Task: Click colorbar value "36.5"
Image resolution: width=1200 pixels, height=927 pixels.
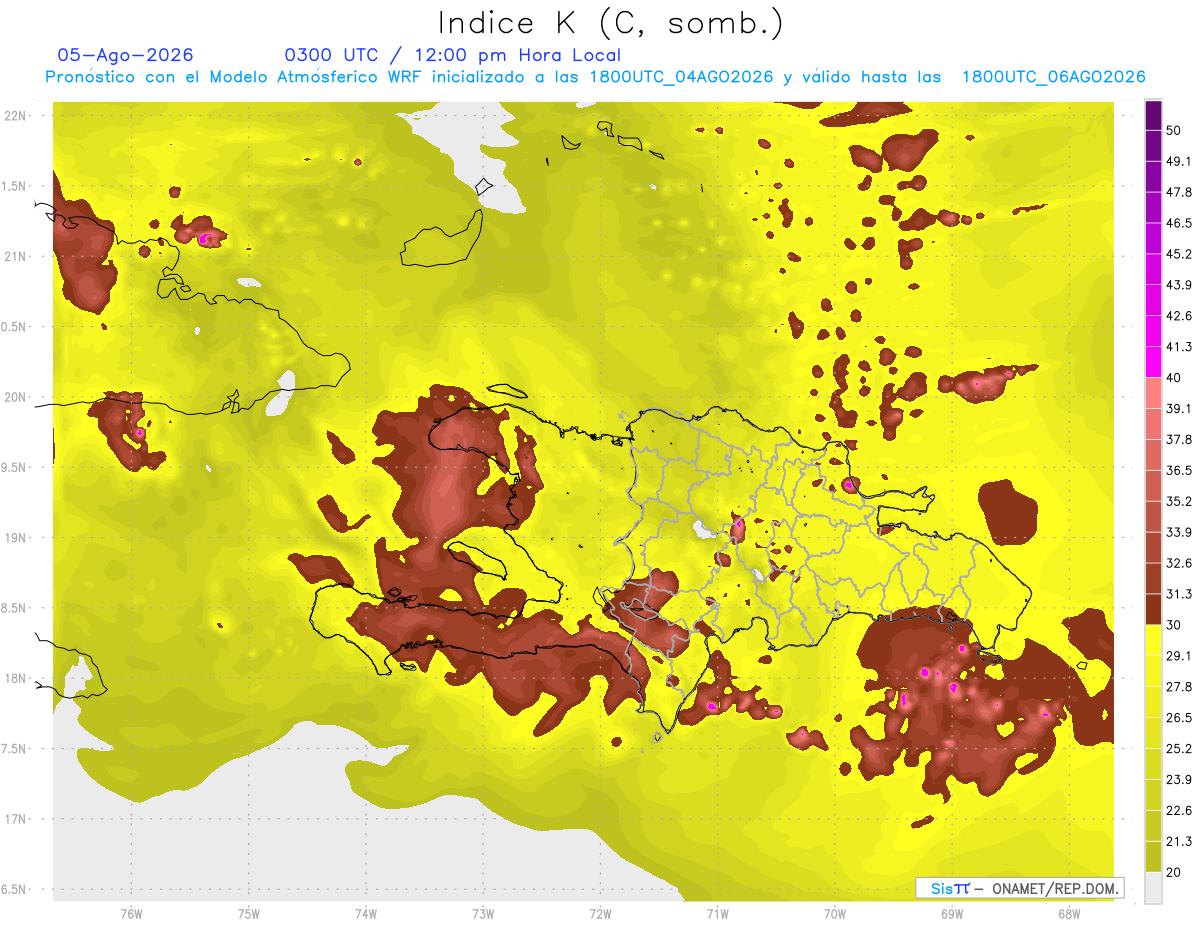Action: 1178,470
